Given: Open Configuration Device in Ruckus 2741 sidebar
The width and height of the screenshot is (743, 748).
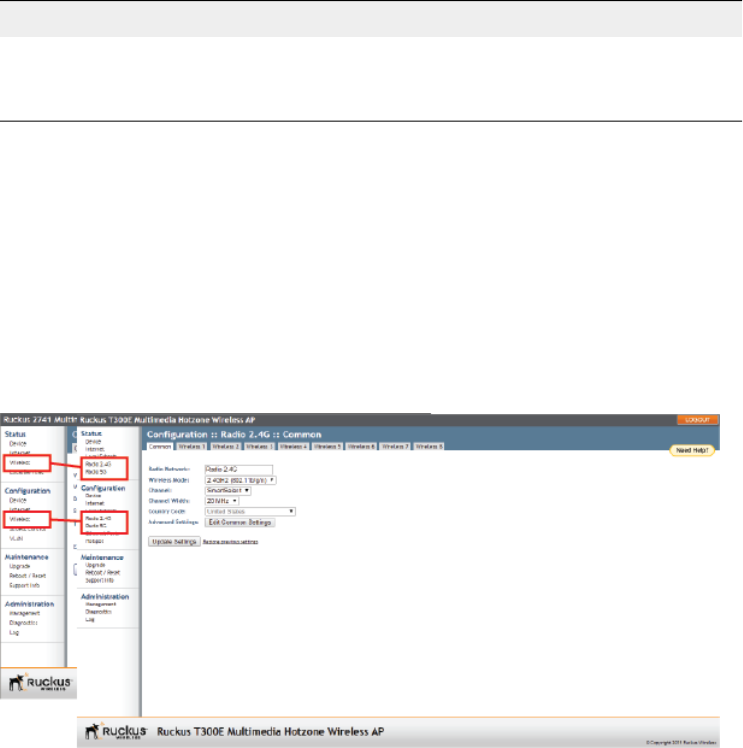Looking at the screenshot, I should tap(18, 500).
